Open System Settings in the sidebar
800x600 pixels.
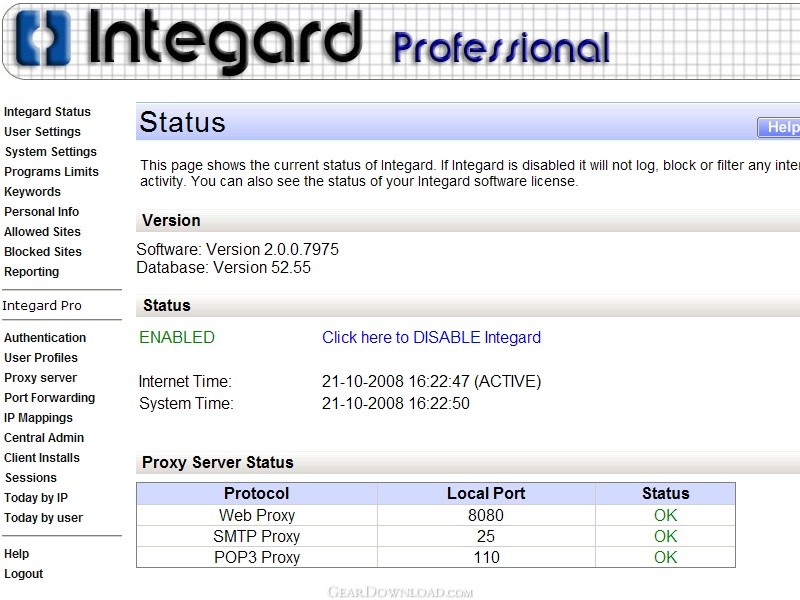point(51,152)
